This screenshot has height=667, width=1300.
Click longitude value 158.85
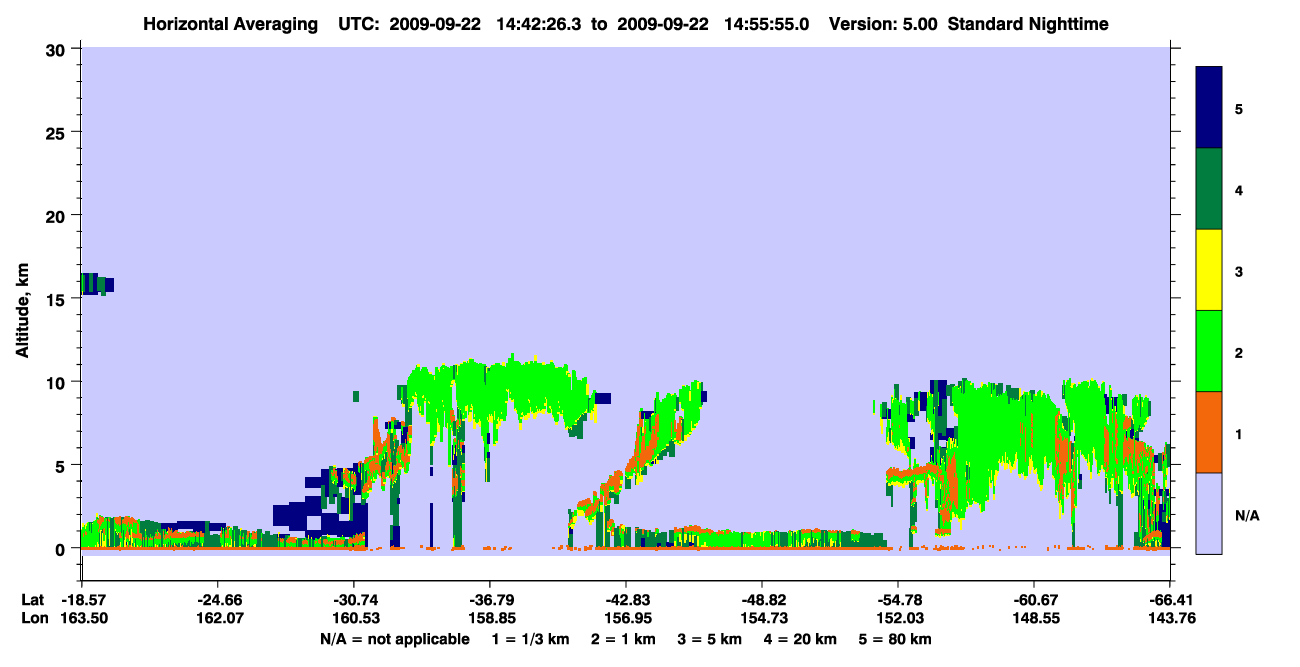click(x=489, y=618)
